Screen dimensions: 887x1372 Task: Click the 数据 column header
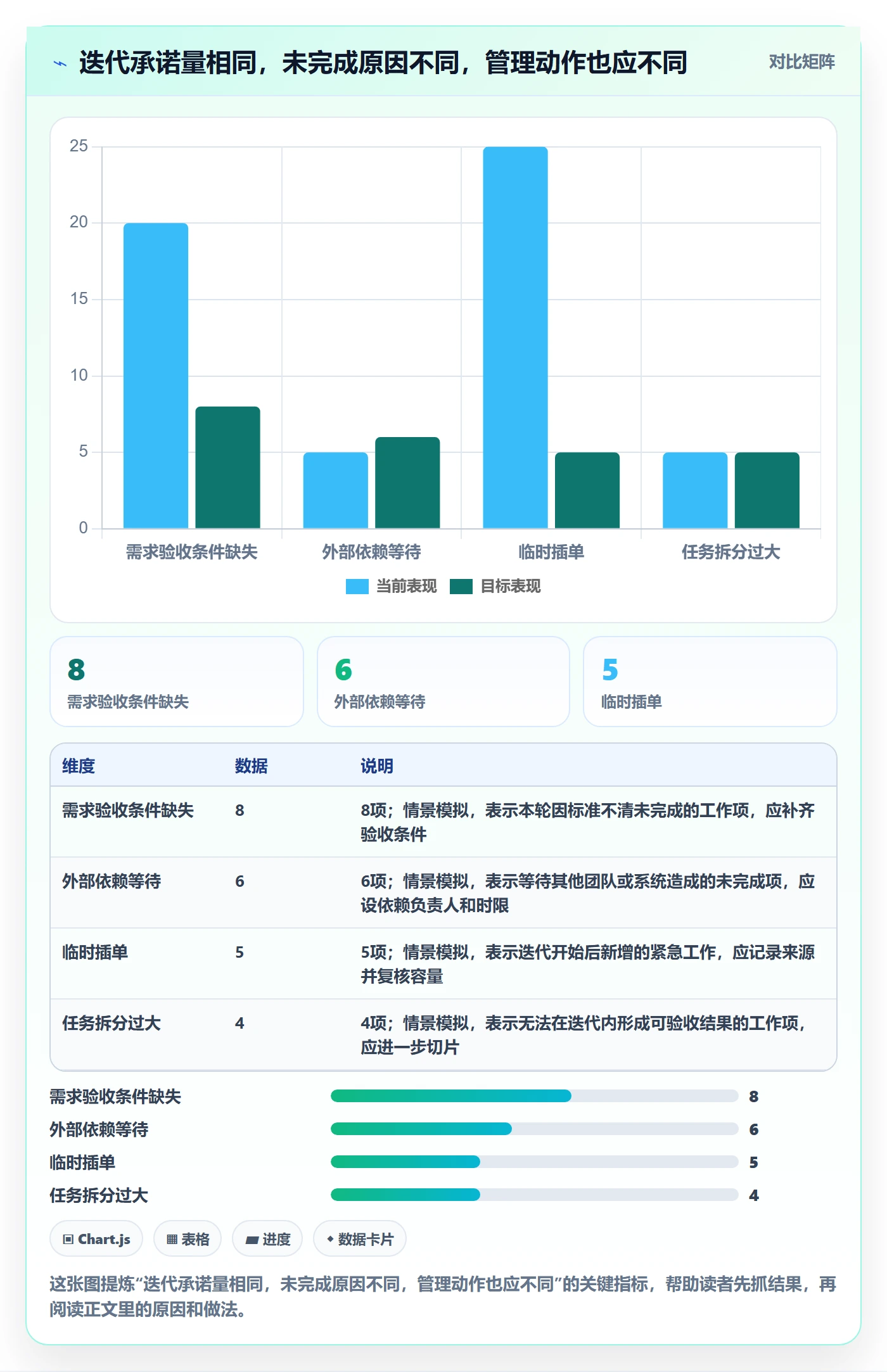[x=251, y=766]
